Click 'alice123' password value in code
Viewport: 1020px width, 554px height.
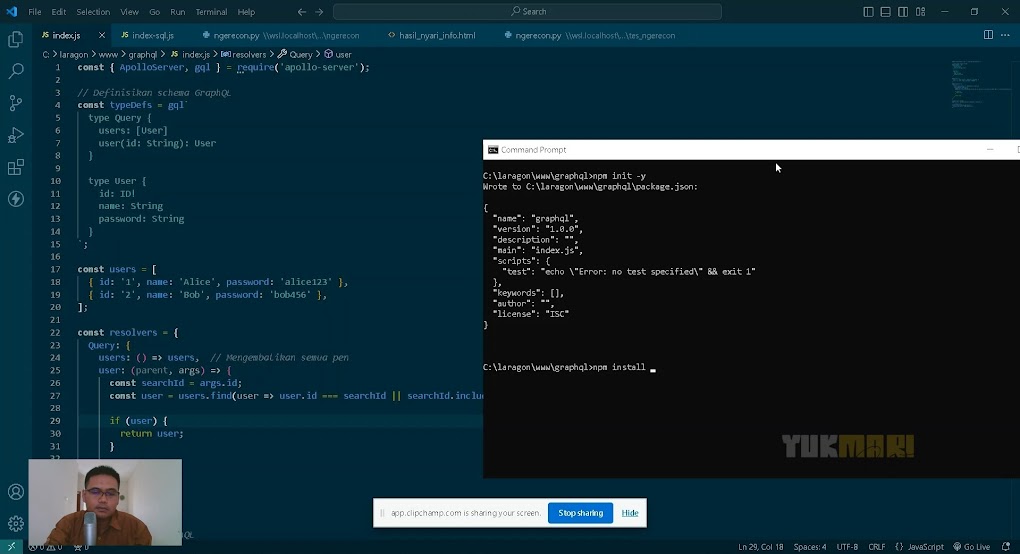pyautogui.click(x=306, y=282)
